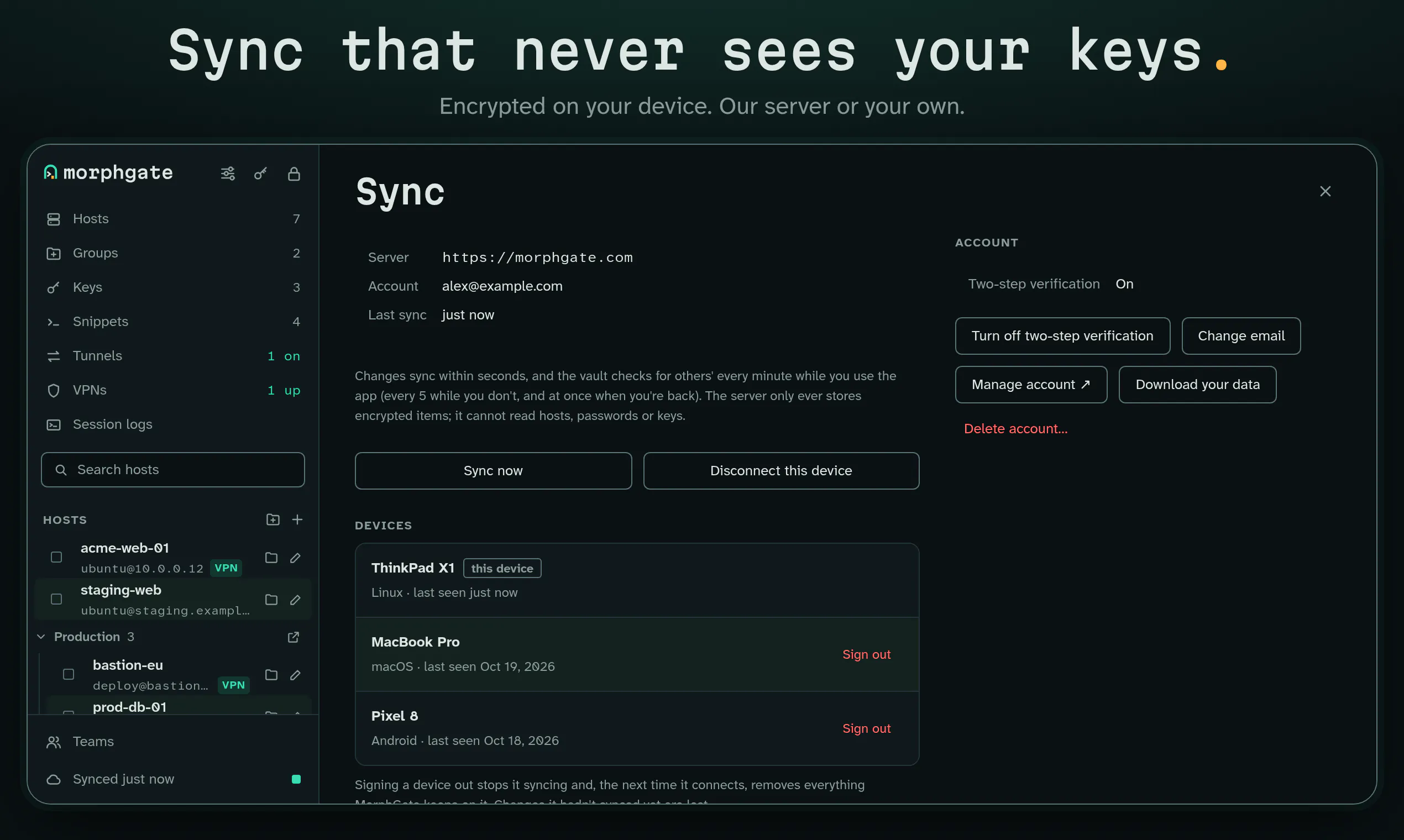Image resolution: width=1404 pixels, height=840 pixels.
Task: Collapse the Production group chevron
Action: [x=41, y=637]
